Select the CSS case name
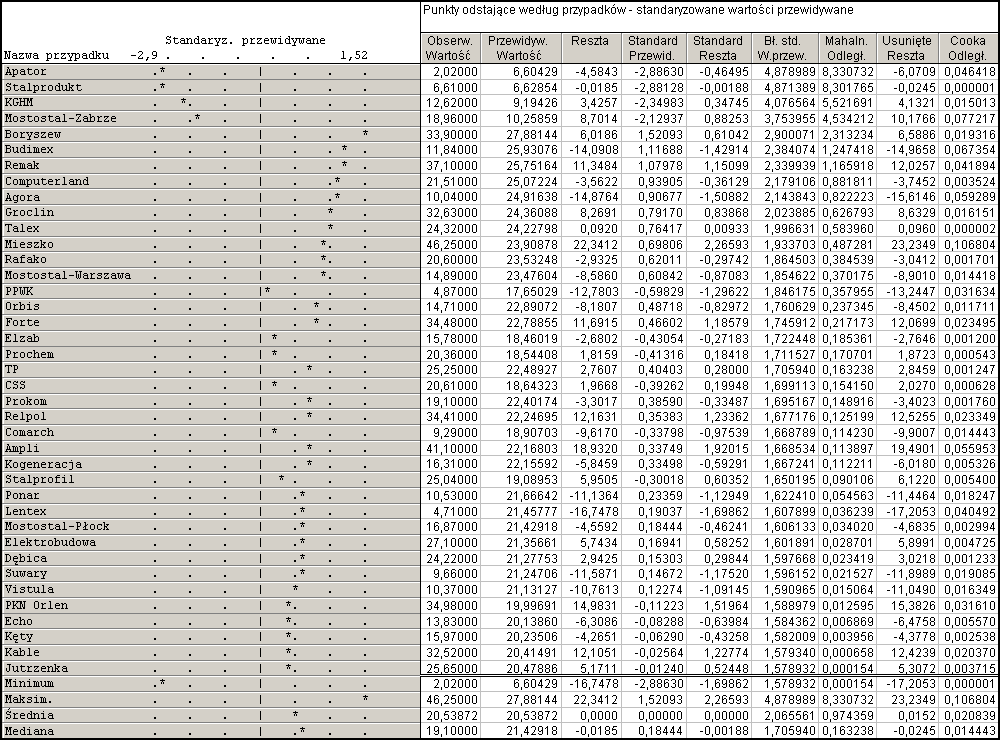 click(x=15, y=387)
